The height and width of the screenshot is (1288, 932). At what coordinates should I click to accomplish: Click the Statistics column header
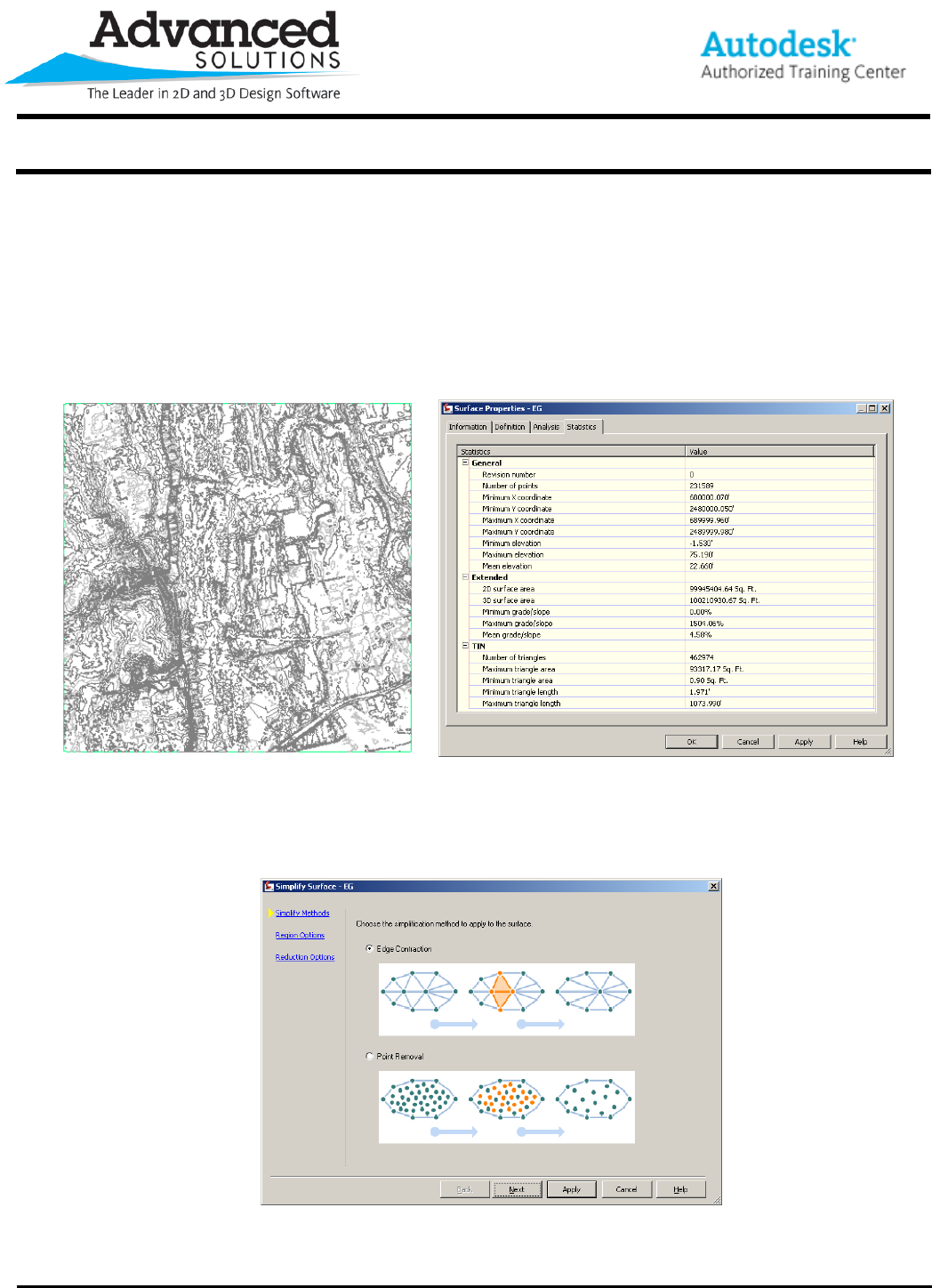point(571,451)
